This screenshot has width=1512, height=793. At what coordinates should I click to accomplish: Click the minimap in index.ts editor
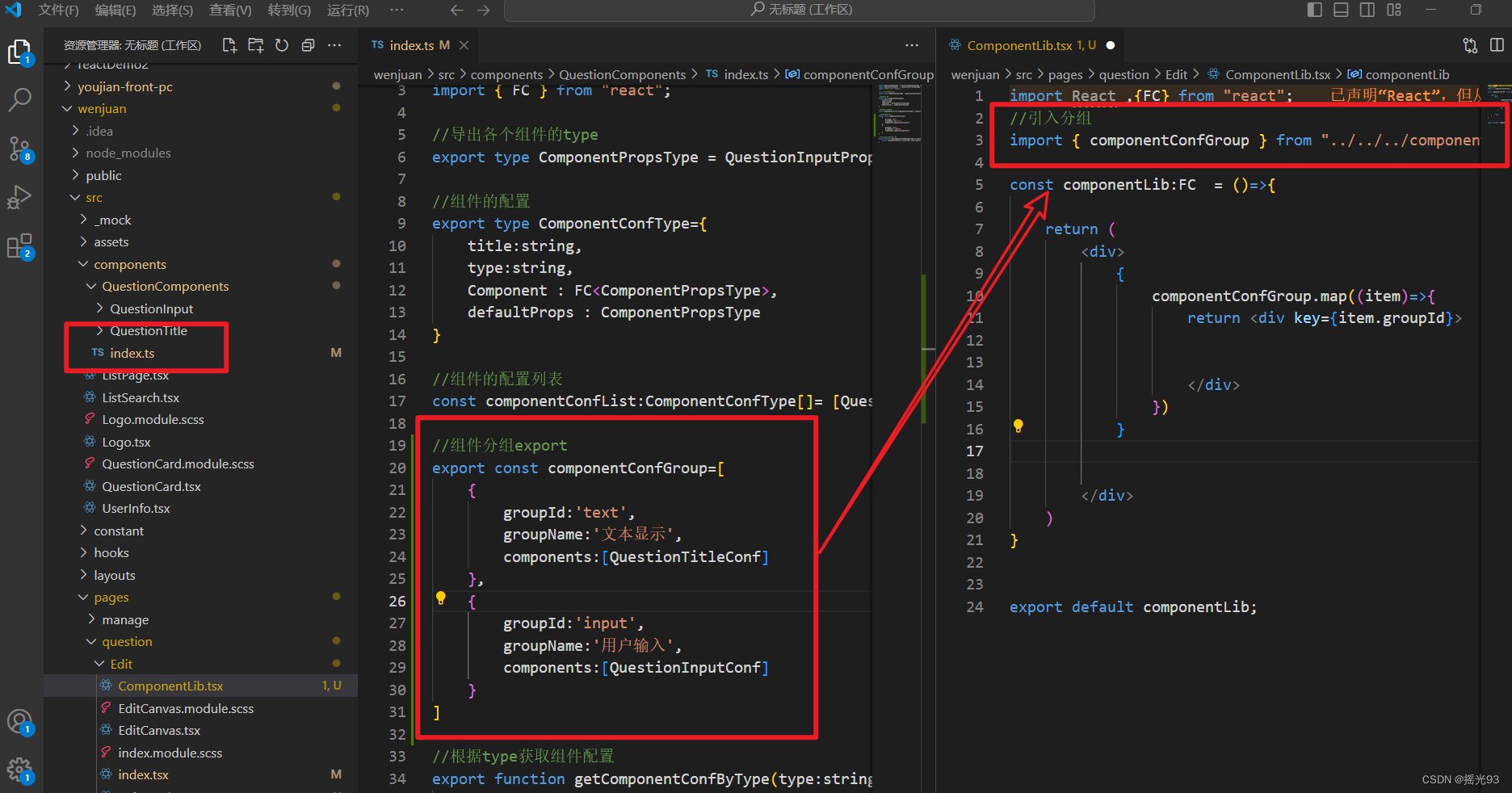click(899, 115)
